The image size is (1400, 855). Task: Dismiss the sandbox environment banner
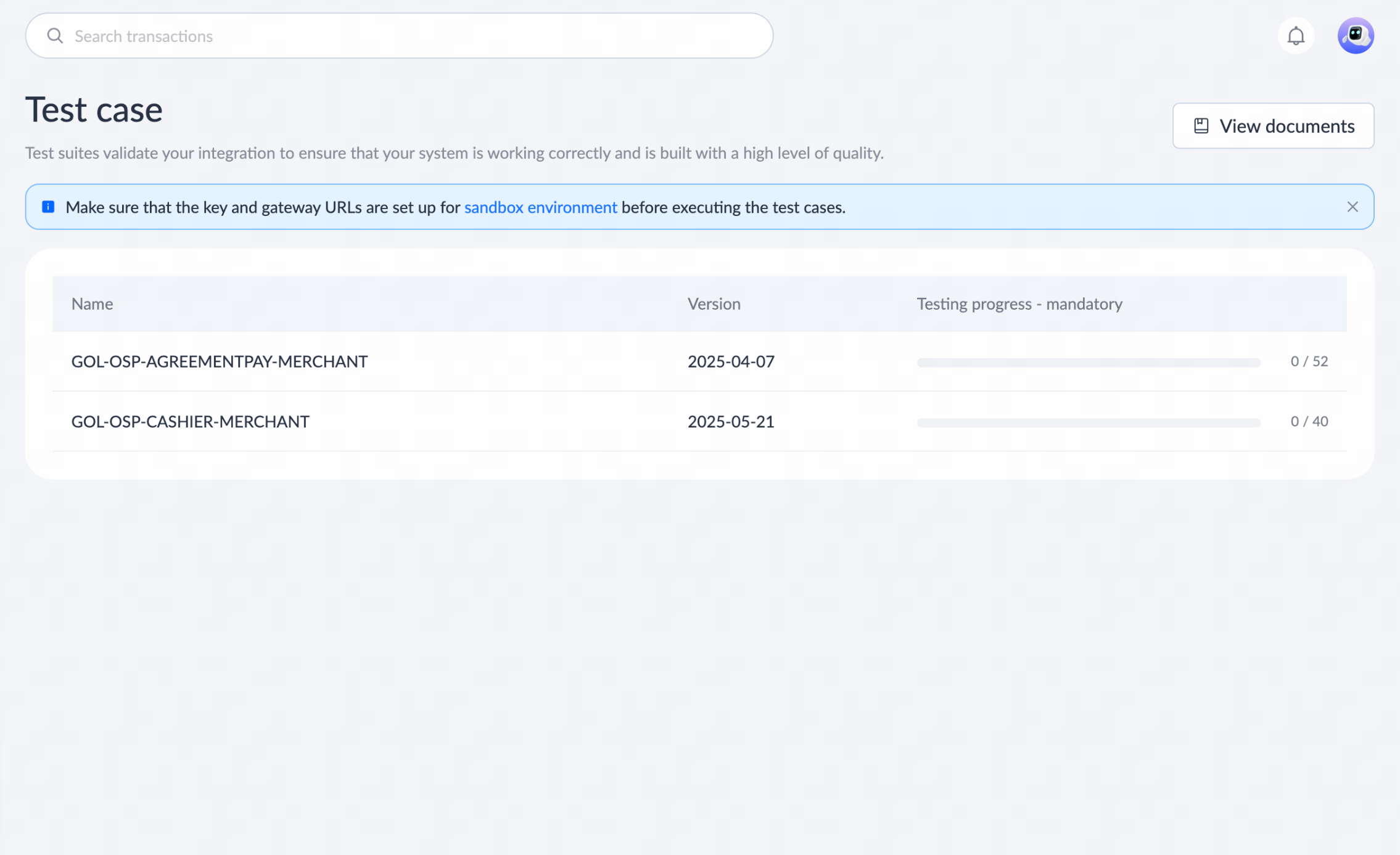tap(1353, 207)
